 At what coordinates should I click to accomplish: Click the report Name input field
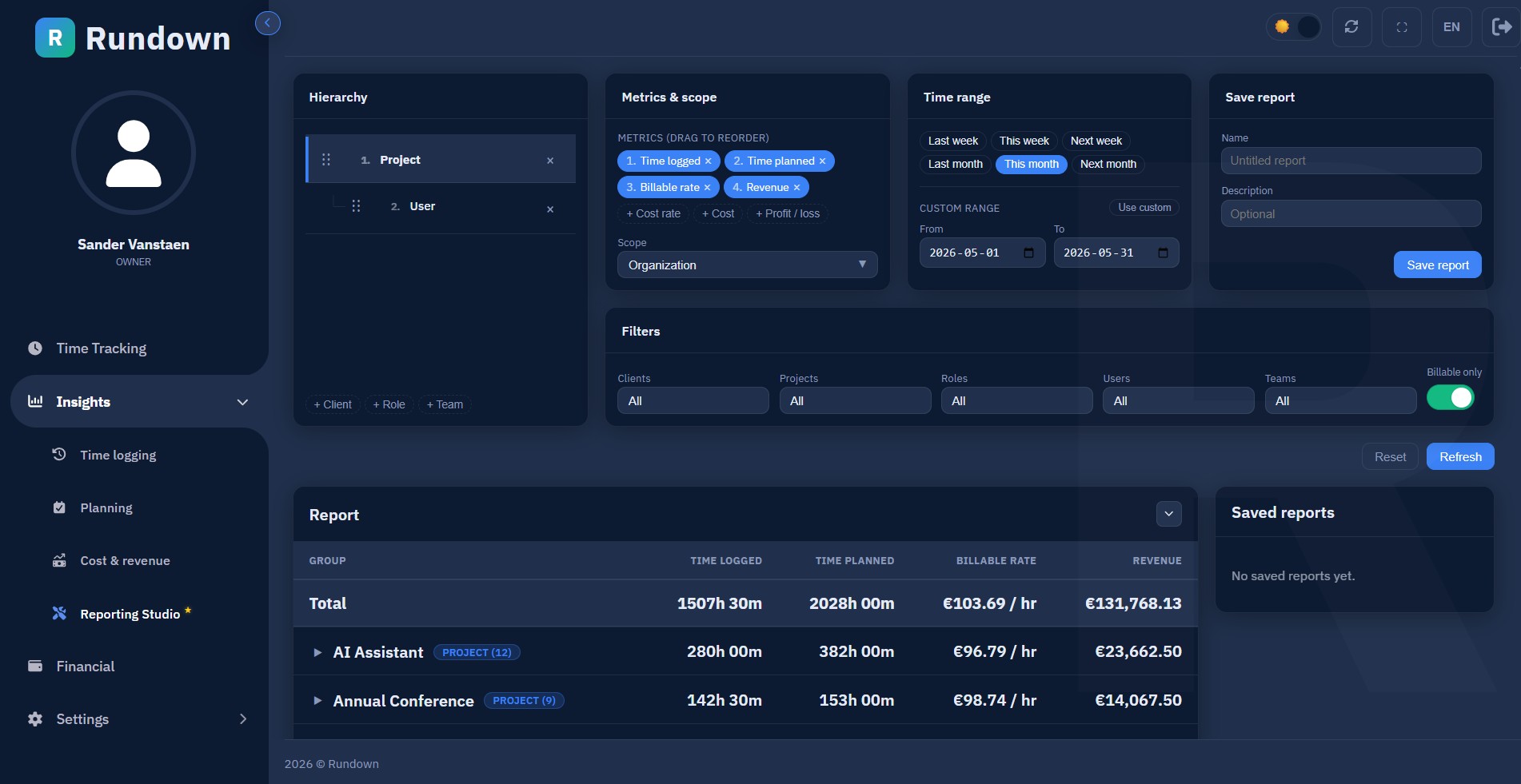[x=1351, y=161]
